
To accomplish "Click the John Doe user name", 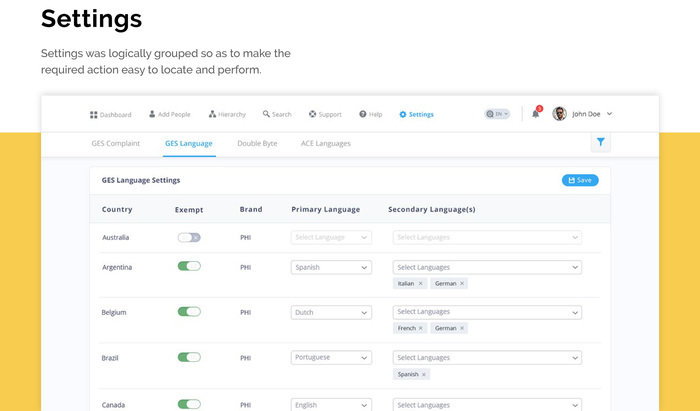I will pos(586,114).
